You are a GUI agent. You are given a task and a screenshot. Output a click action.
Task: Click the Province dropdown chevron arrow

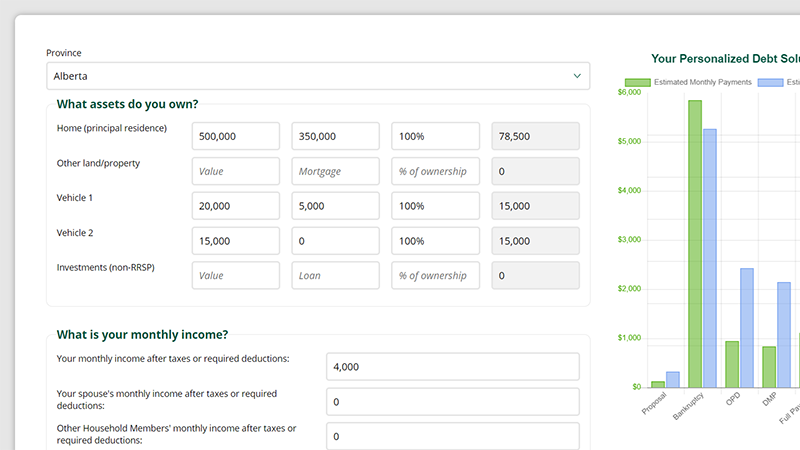coord(577,76)
